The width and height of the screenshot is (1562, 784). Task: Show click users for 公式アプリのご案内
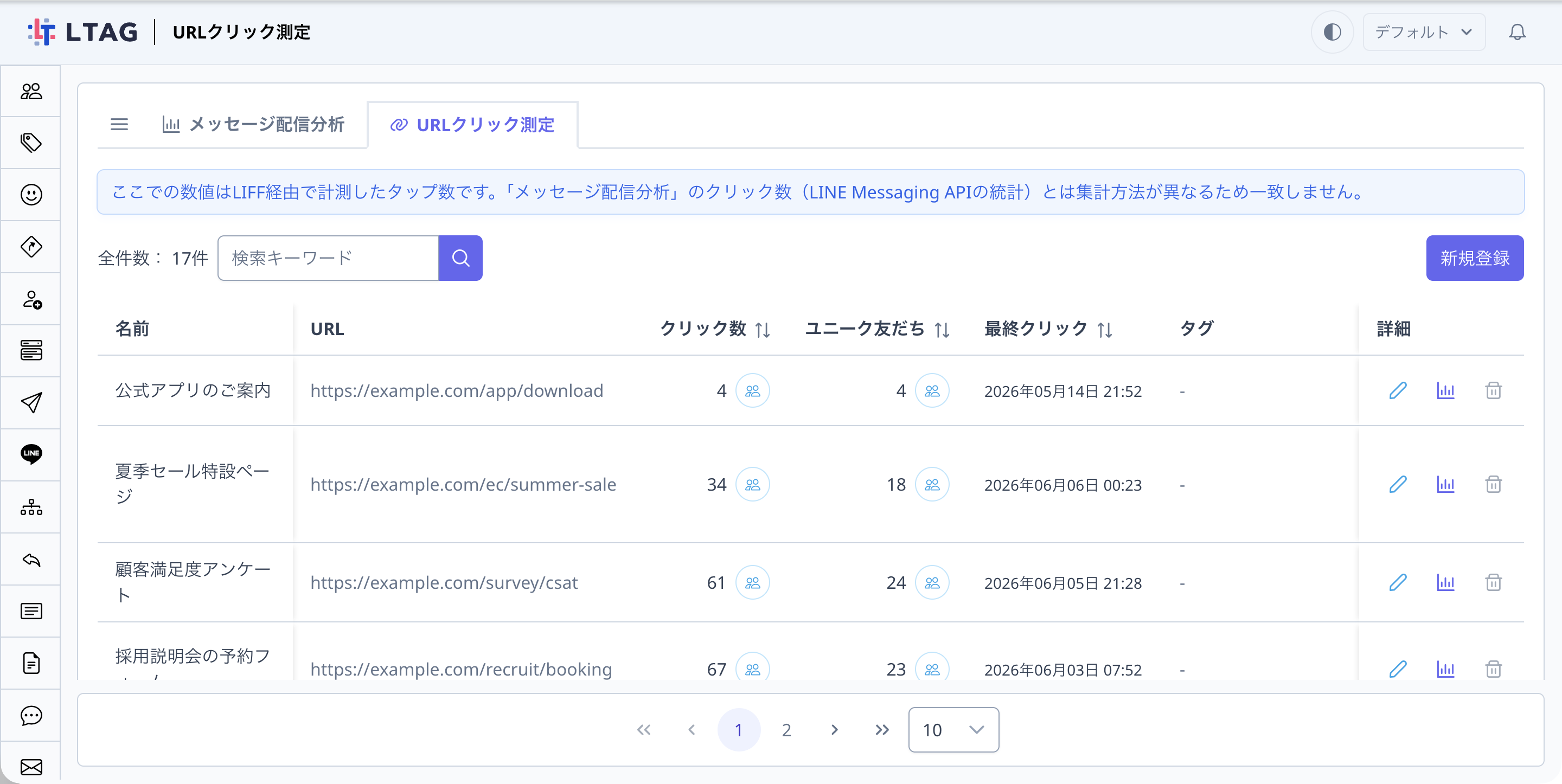coord(752,390)
